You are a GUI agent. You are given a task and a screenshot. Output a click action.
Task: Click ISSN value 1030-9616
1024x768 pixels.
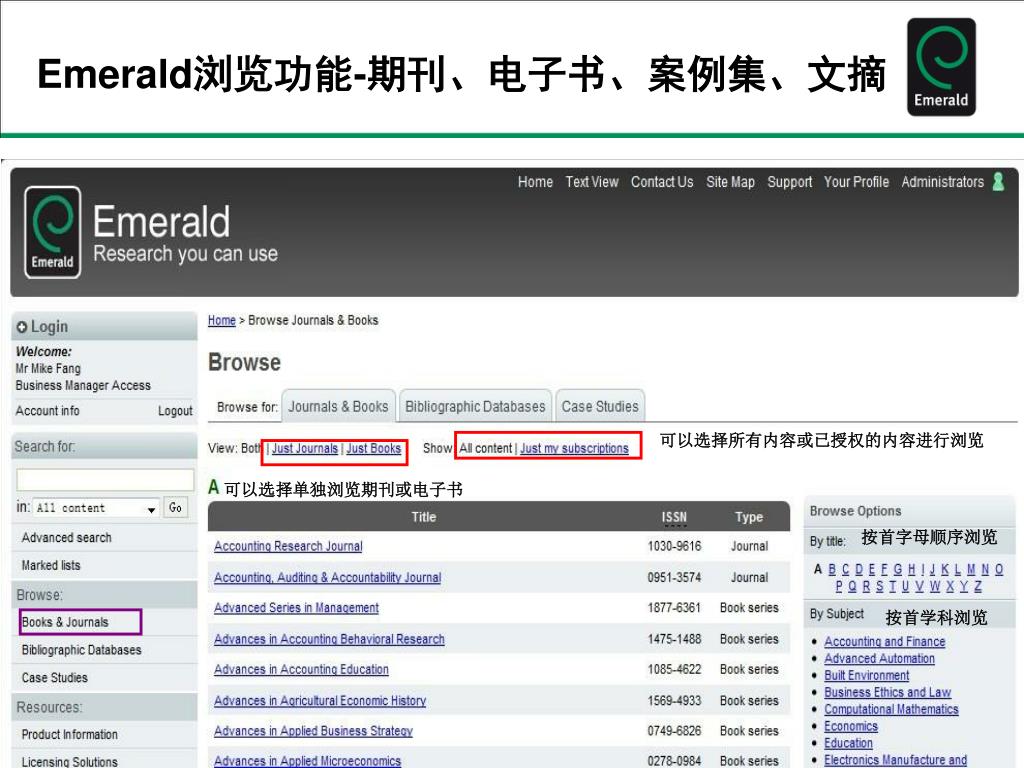(674, 546)
